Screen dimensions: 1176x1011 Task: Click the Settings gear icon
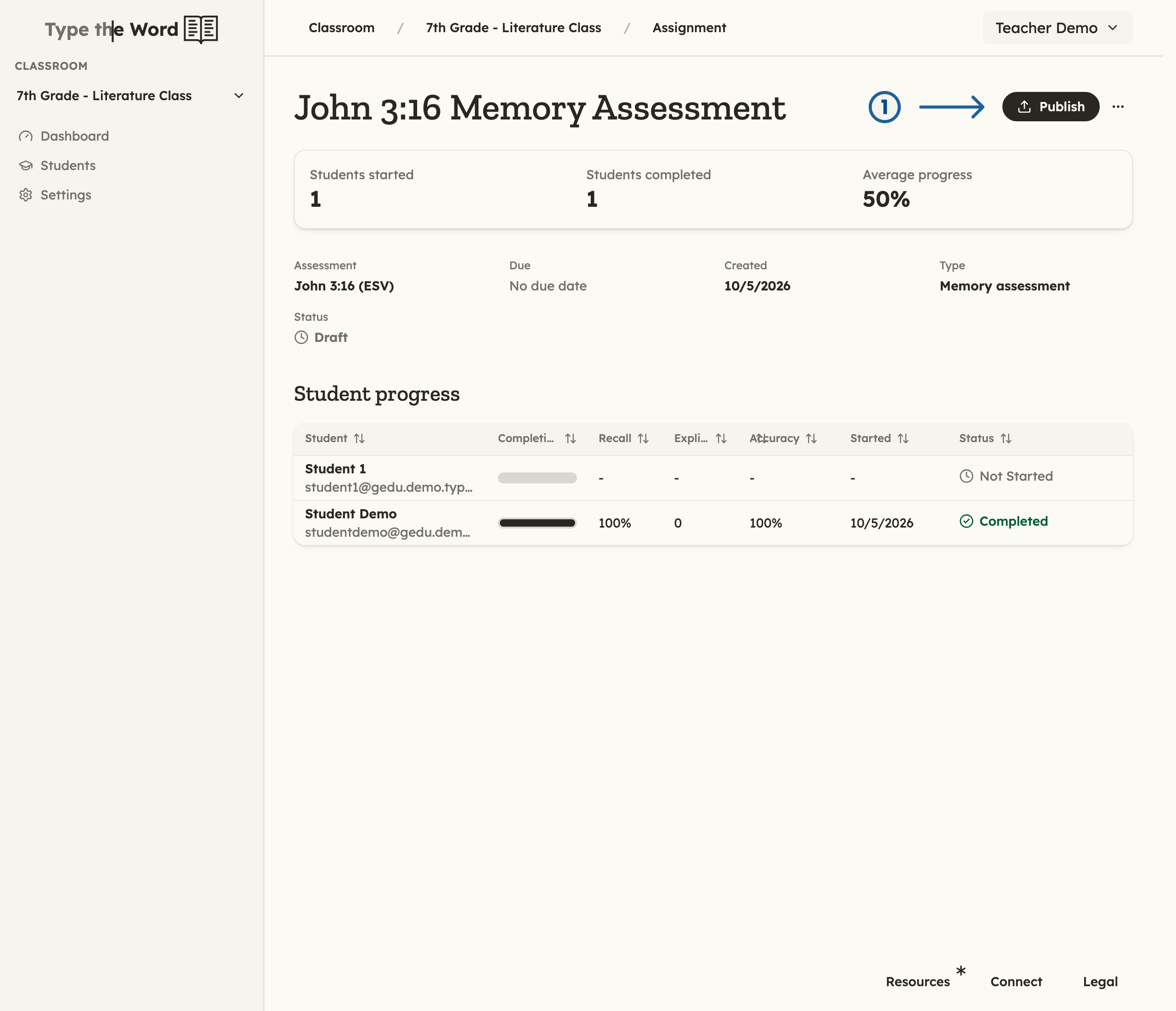26,195
